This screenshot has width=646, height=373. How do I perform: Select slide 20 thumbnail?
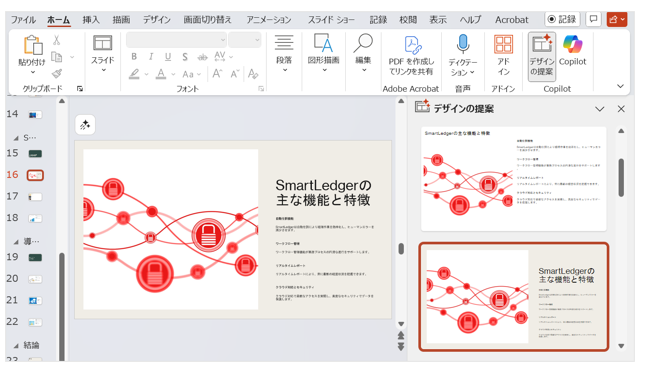35,279
